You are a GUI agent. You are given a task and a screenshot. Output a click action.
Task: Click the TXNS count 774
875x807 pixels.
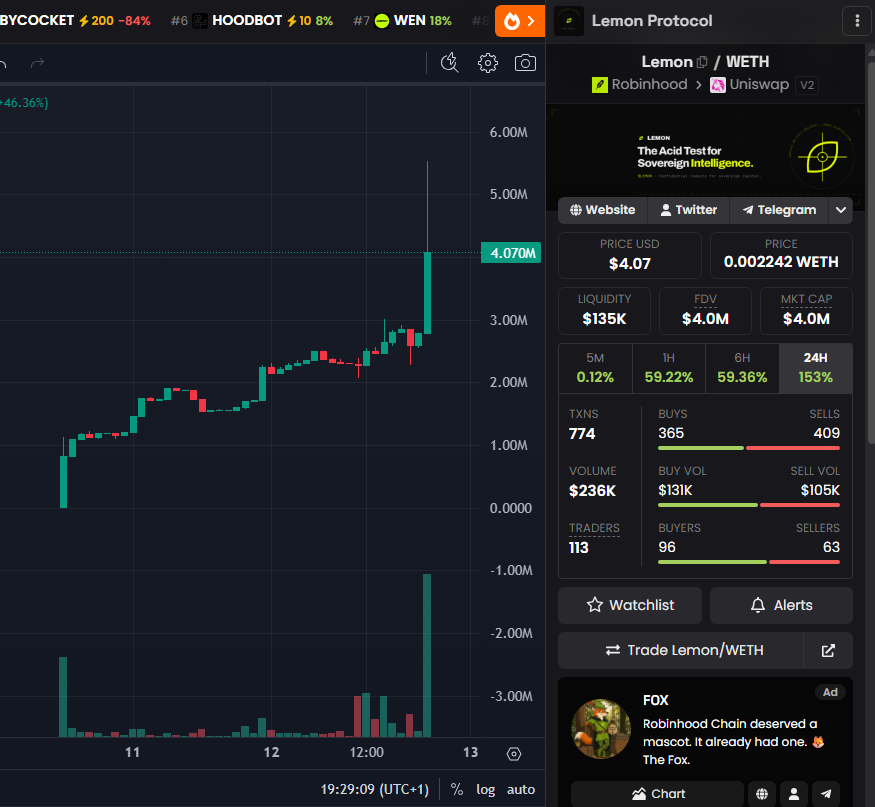point(582,434)
